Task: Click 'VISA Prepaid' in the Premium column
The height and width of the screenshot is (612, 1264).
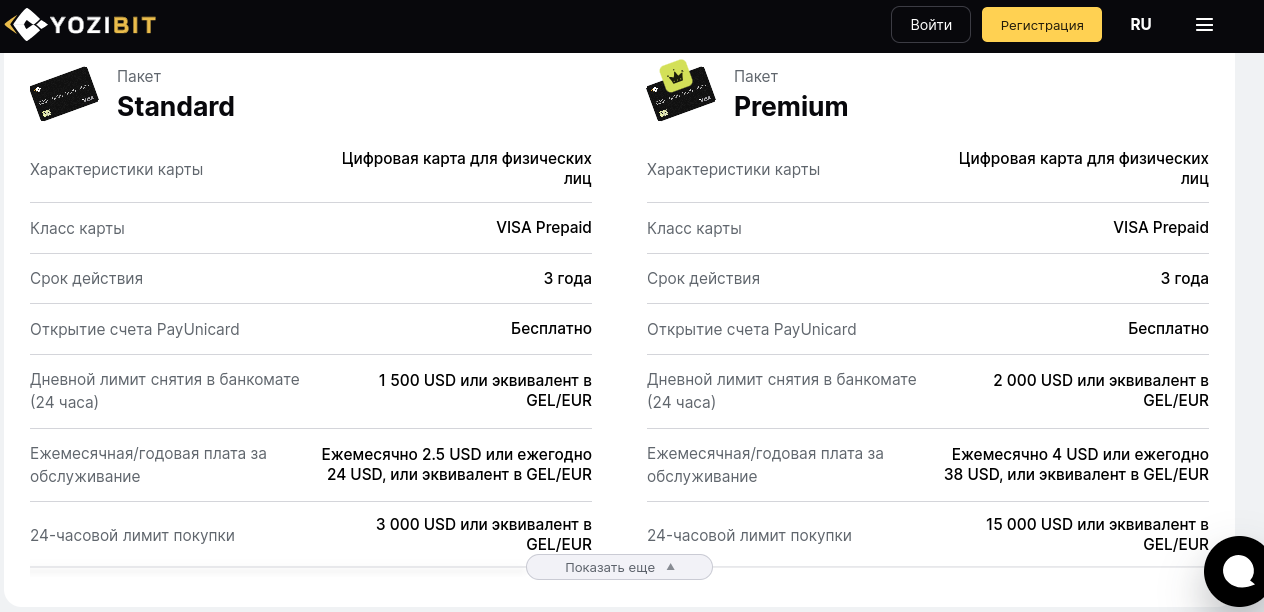Action: coord(1161,227)
